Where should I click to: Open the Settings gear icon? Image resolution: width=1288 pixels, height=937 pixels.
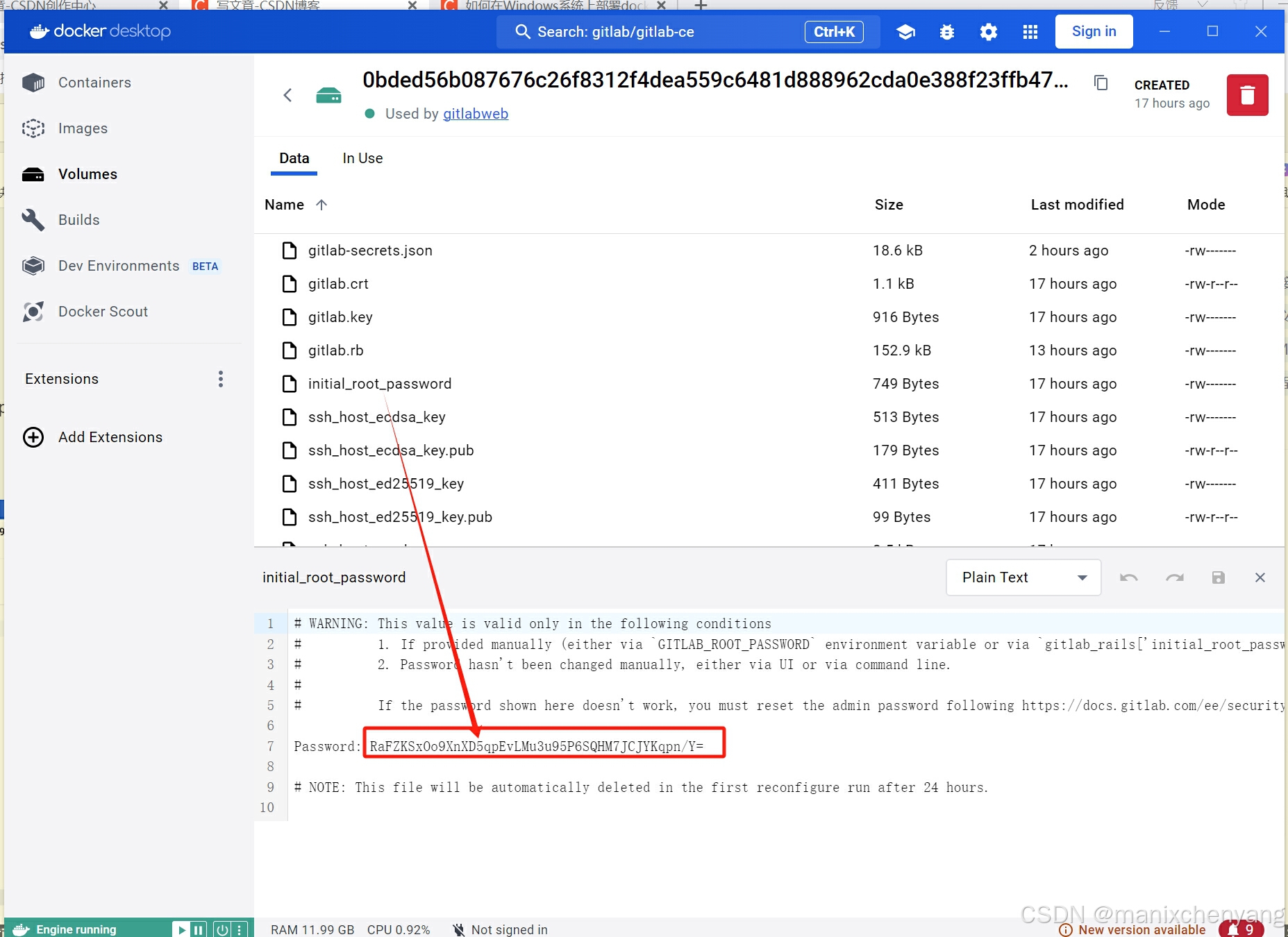[989, 32]
